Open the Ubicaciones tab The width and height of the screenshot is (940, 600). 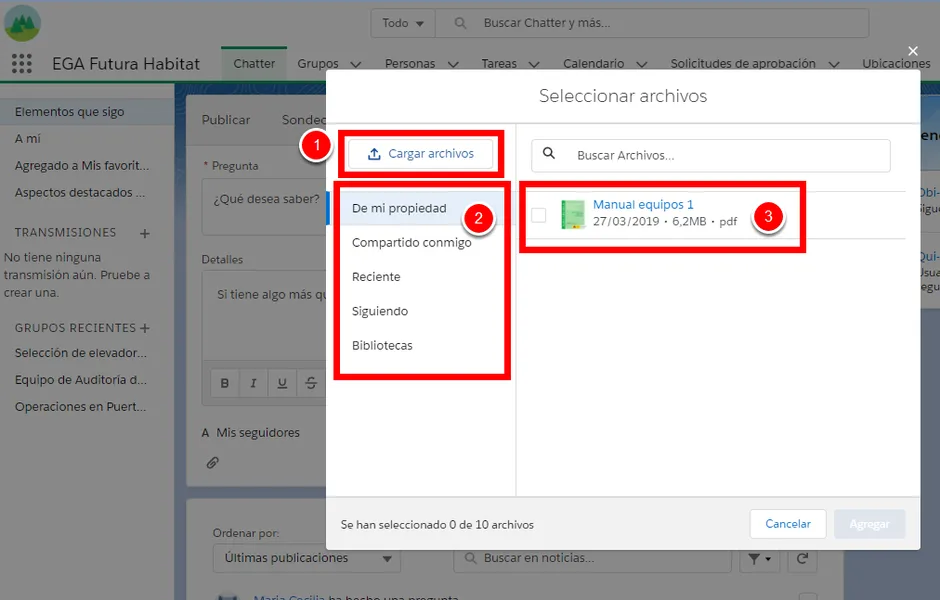[x=896, y=64]
